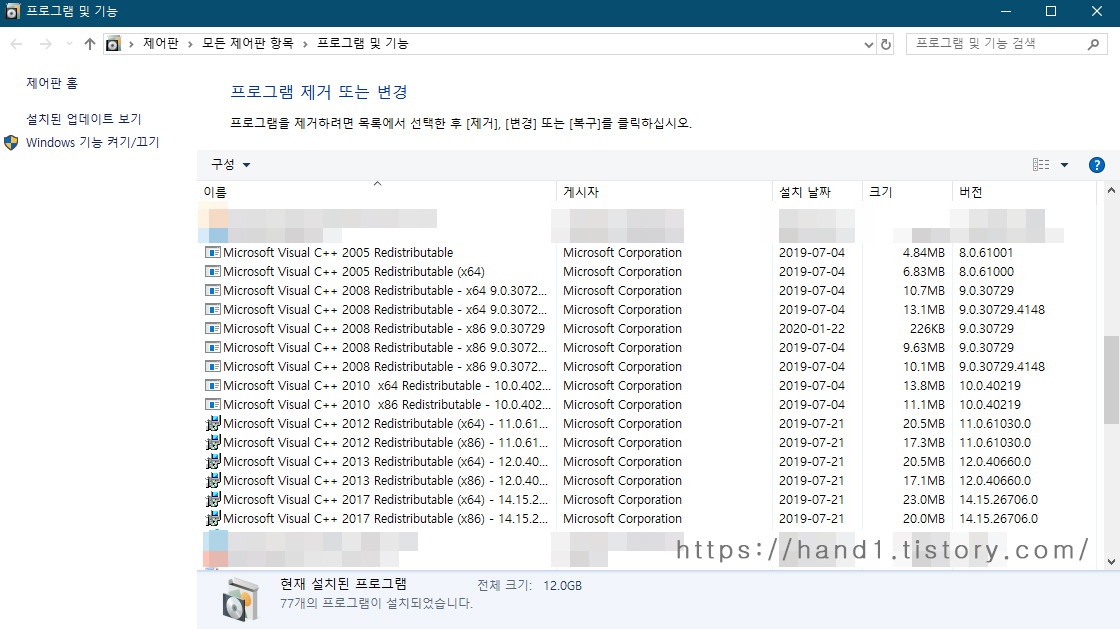The width and height of the screenshot is (1120, 629).
Task: Click the scrollbar down arrow
Action: click(1111, 562)
